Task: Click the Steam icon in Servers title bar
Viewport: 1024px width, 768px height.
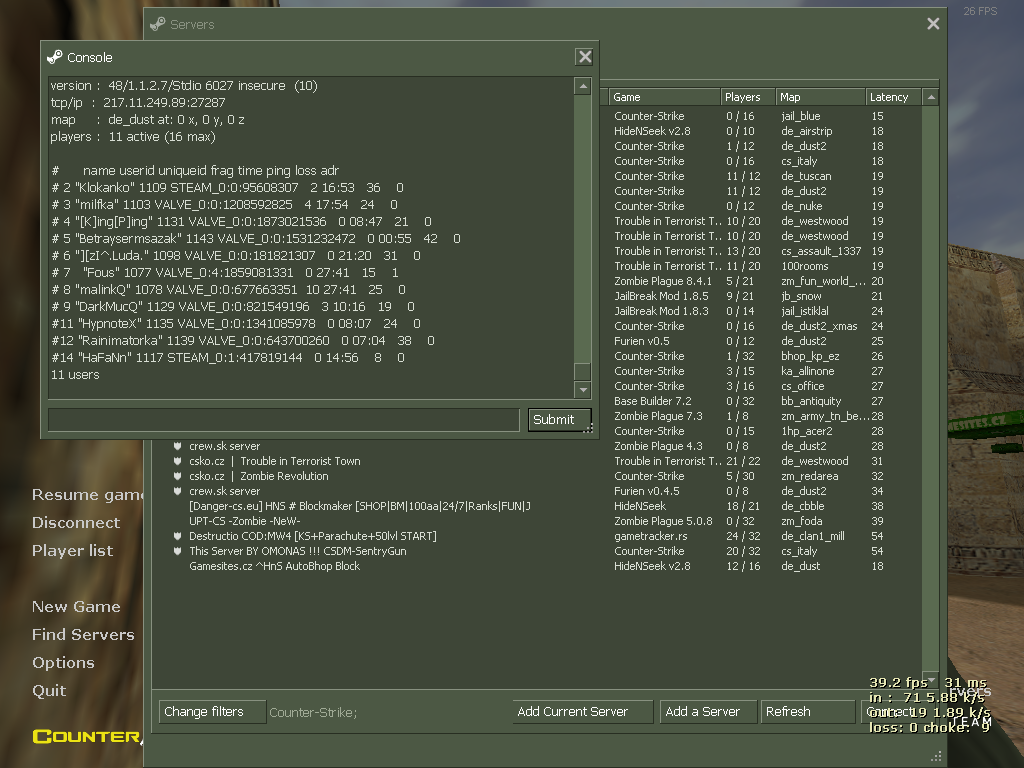Action: tap(158, 24)
